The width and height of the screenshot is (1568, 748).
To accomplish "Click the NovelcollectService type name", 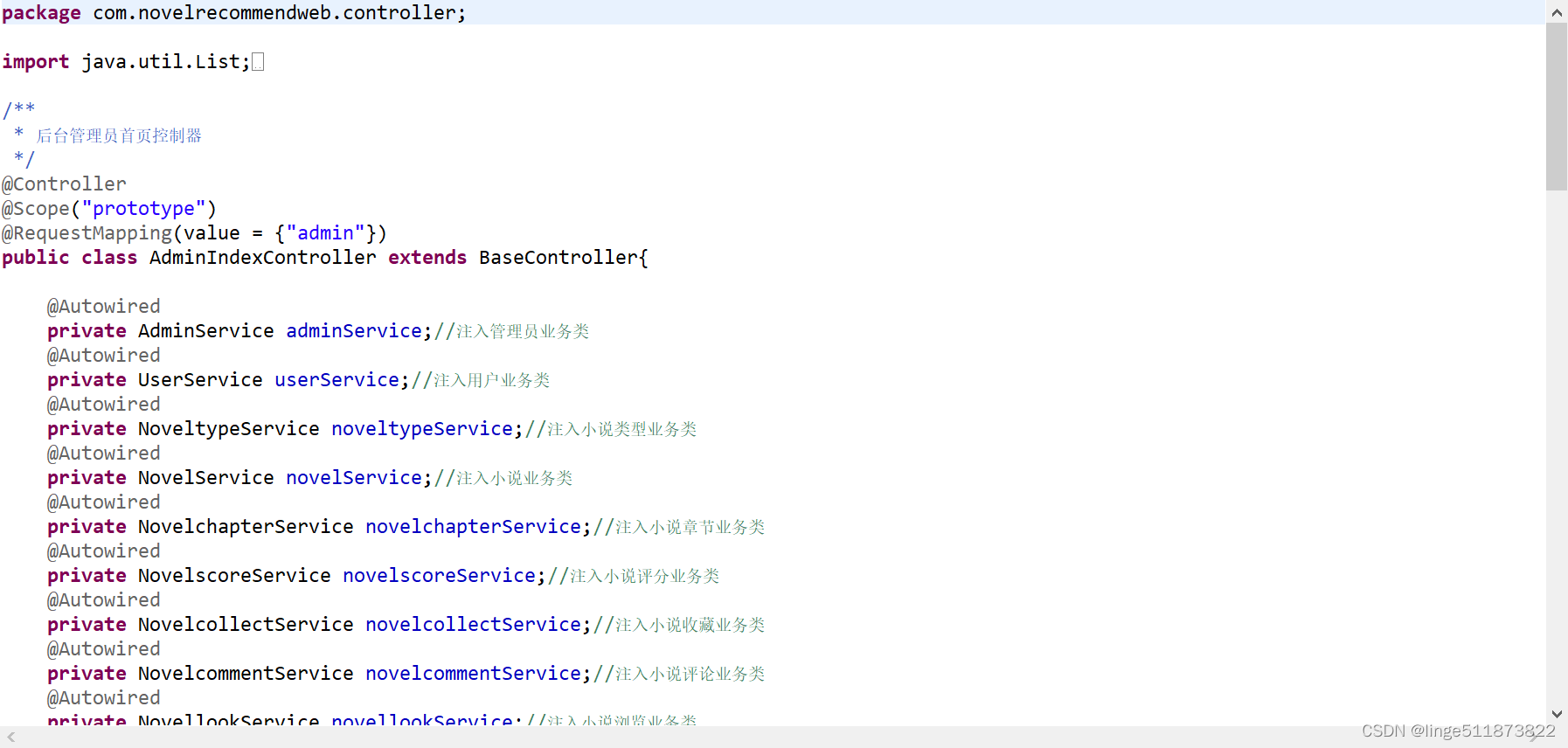I will click(246, 625).
